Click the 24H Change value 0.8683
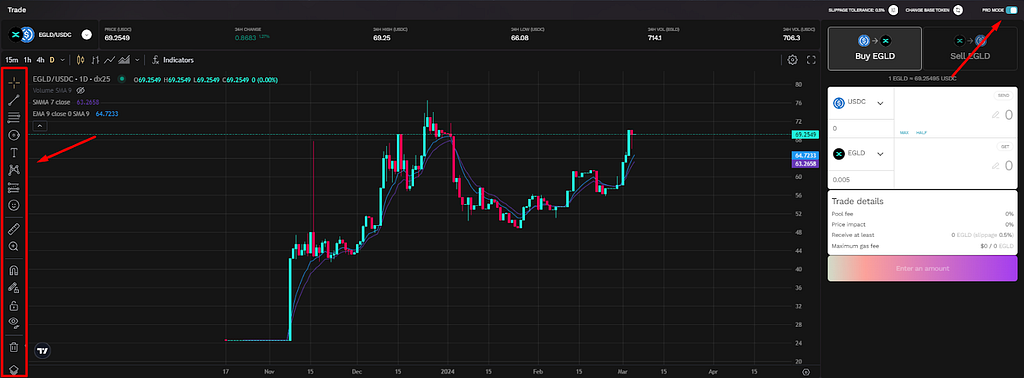The width and height of the screenshot is (1024, 378). [246, 38]
